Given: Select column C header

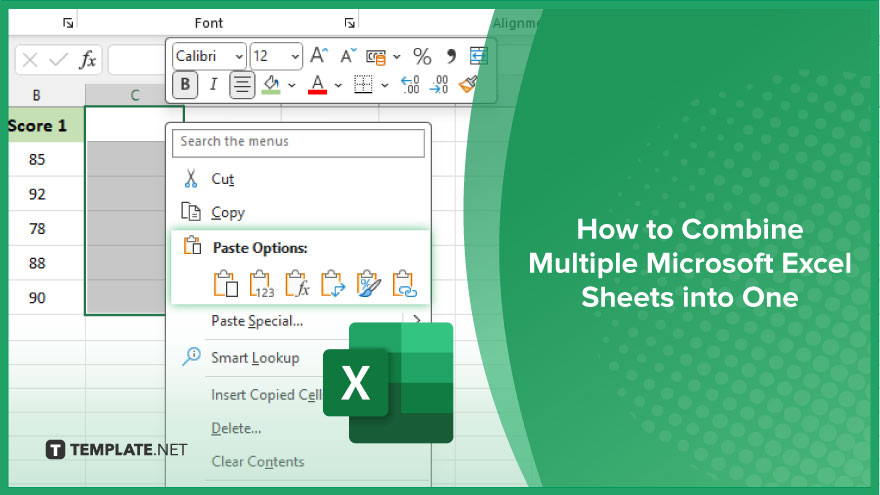Looking at the screenshot, I should tap(135, 95).
